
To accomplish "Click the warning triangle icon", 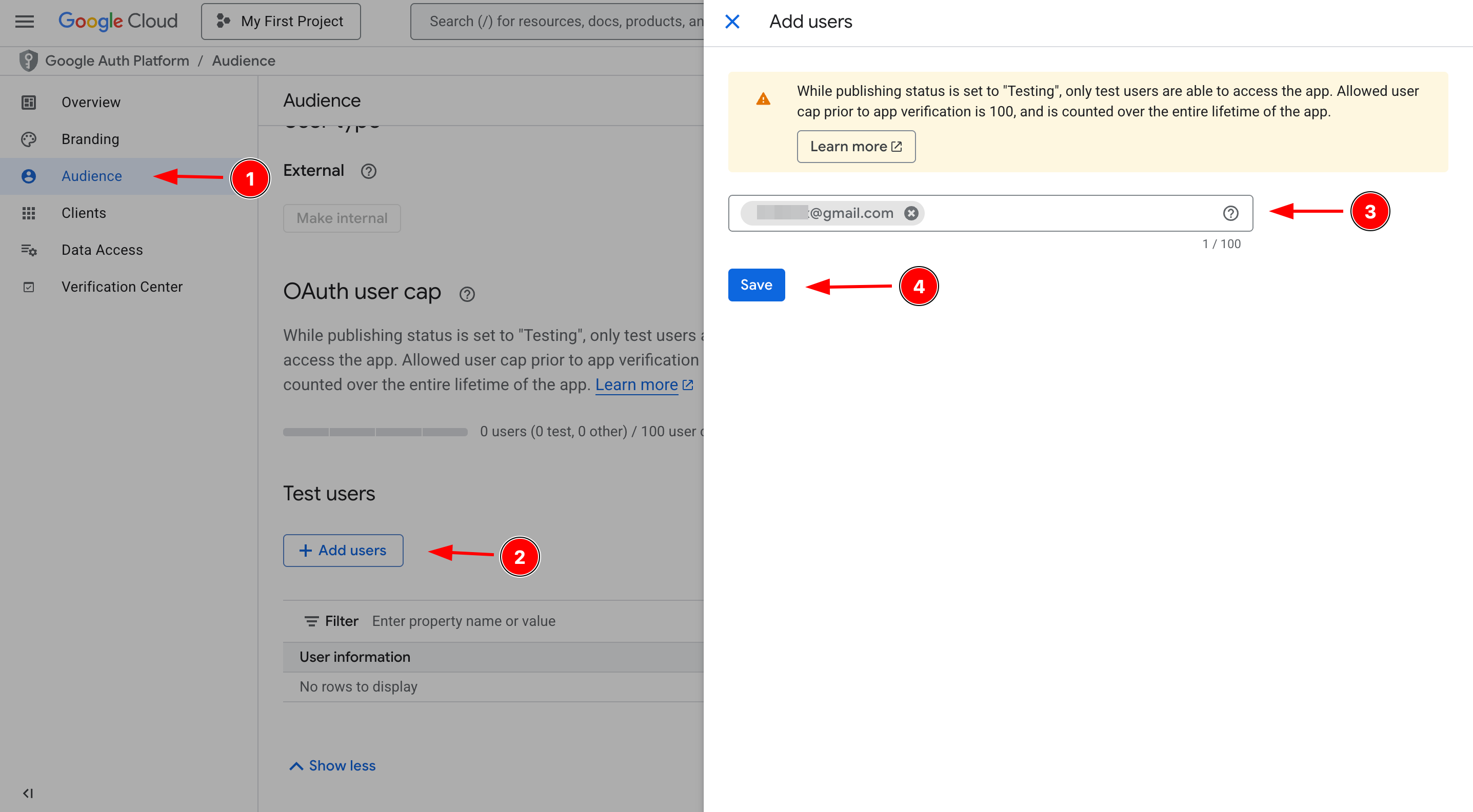I will click(x=763, y=99).
